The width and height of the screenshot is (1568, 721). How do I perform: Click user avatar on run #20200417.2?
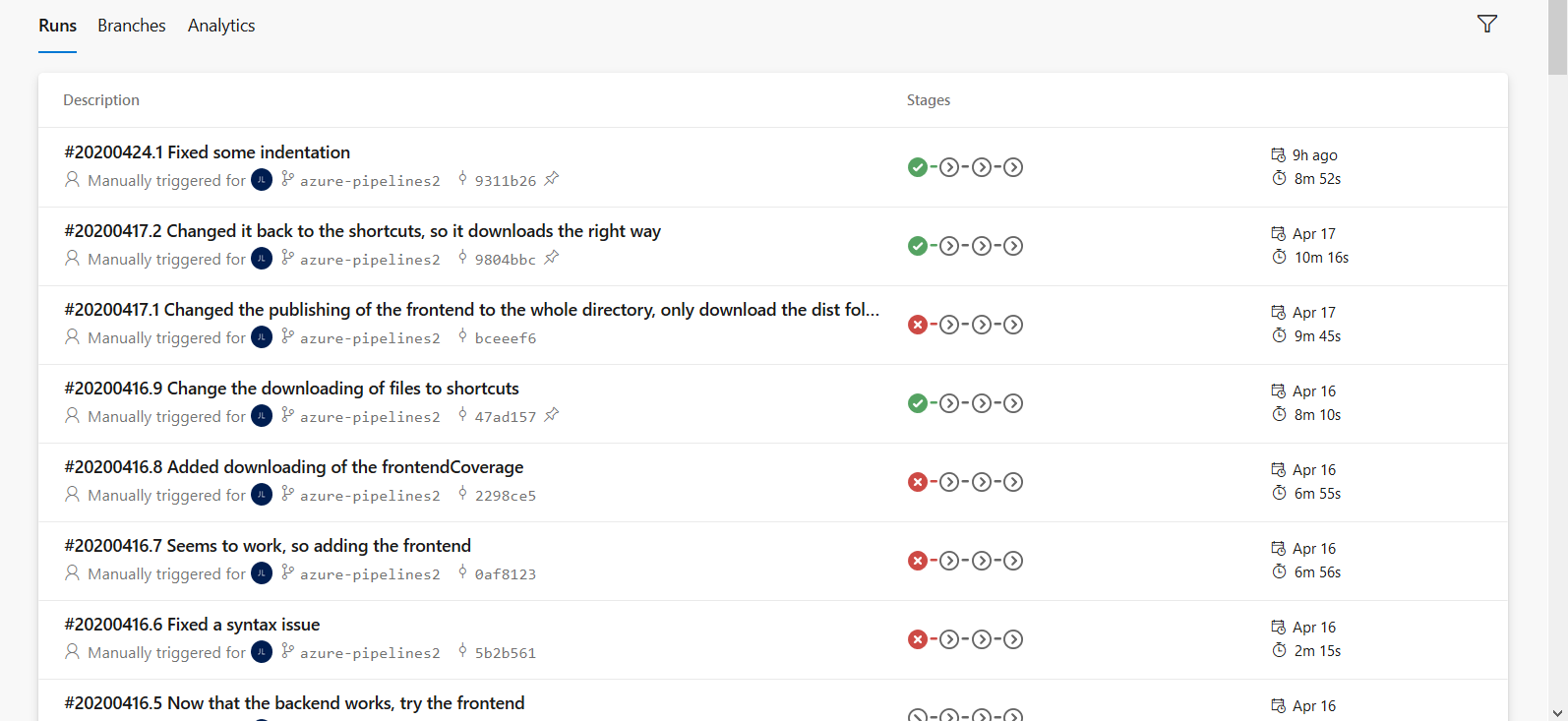click(262, 259)
